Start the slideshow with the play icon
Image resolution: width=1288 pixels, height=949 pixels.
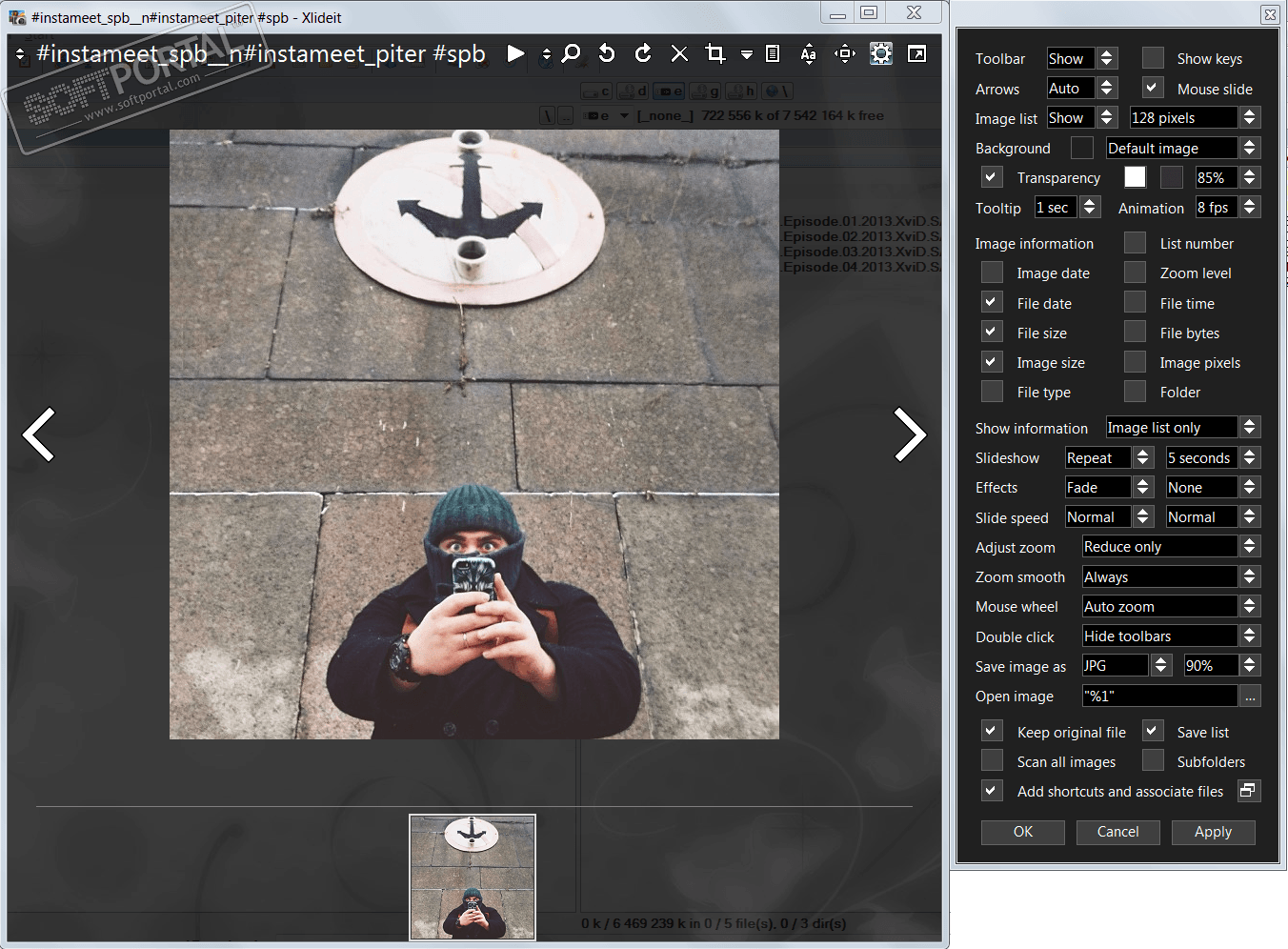[x=515, y=53]
